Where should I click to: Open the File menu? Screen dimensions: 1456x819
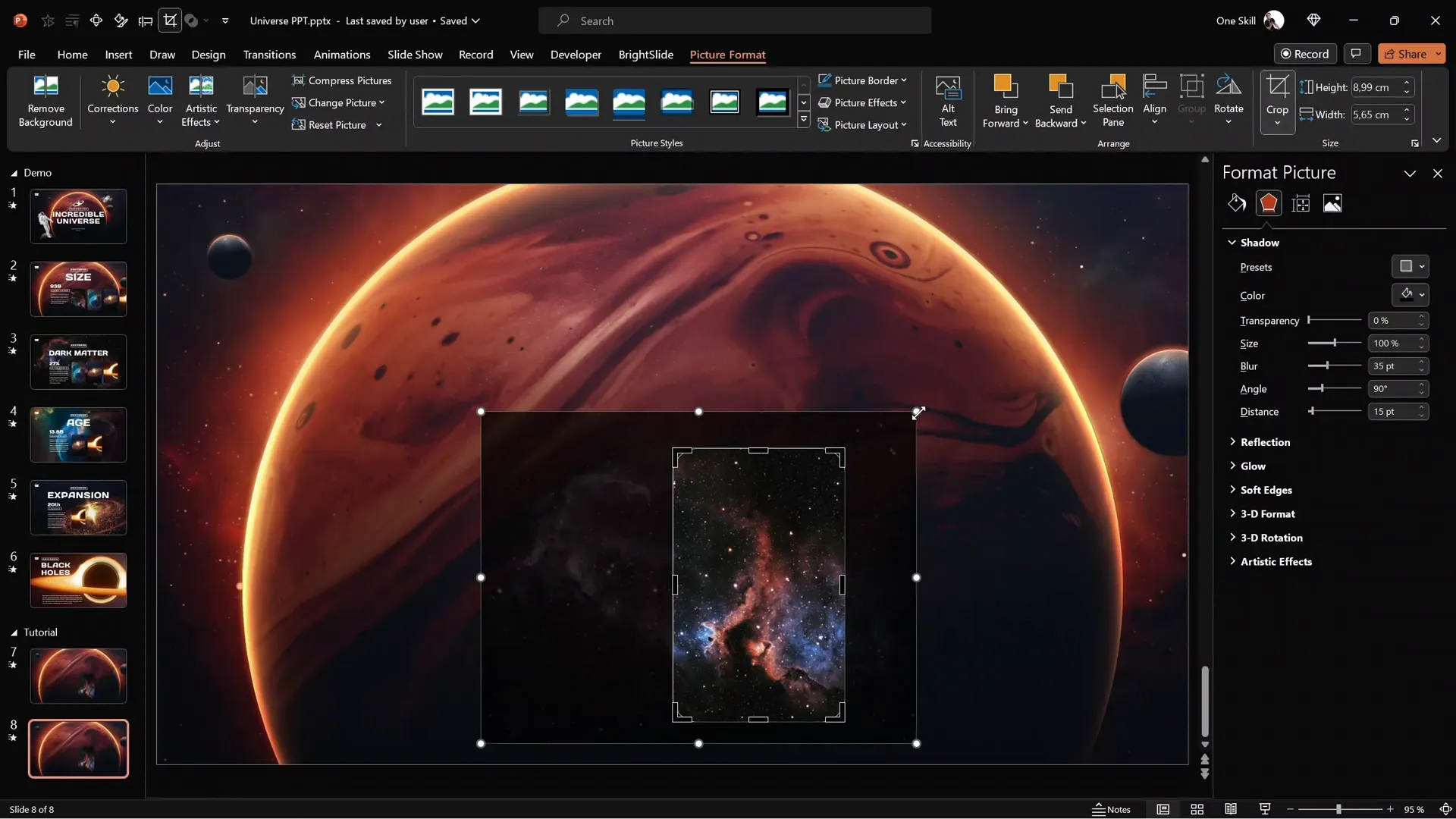[x=27, y=55]
